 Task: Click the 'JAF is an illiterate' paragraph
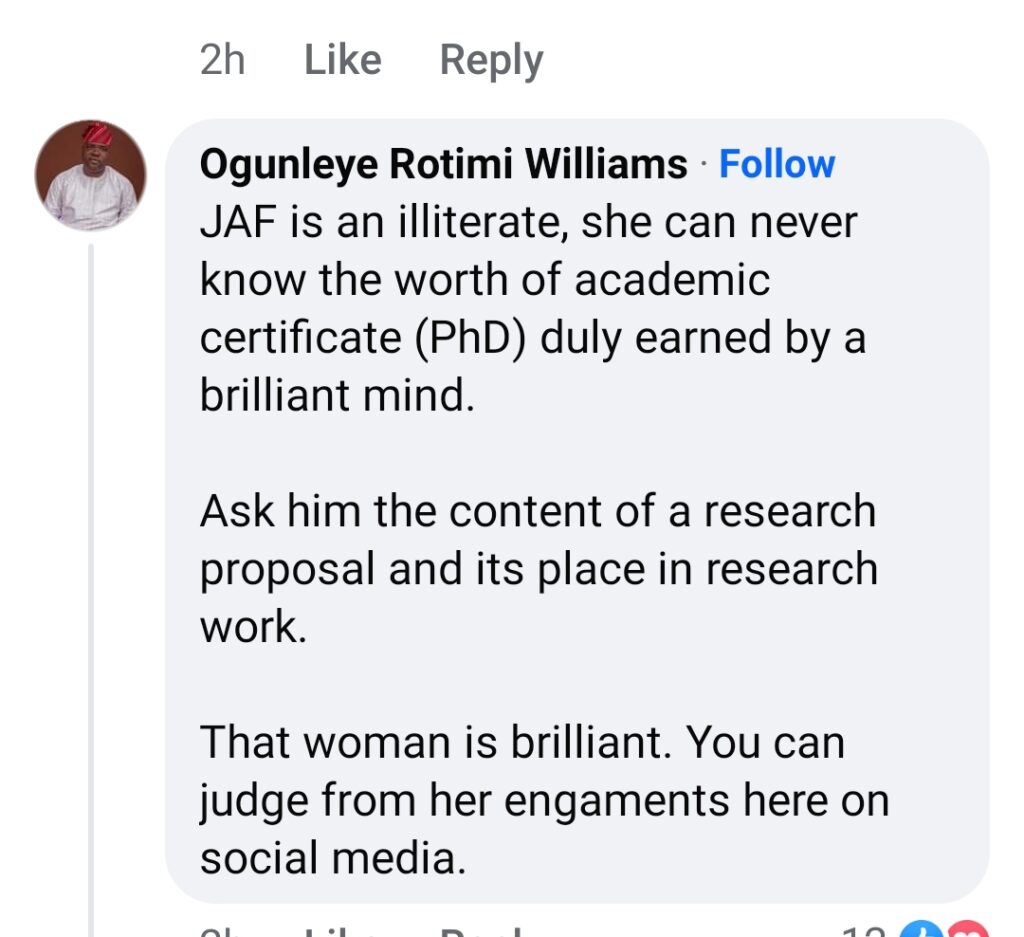(x=532, y=309)
